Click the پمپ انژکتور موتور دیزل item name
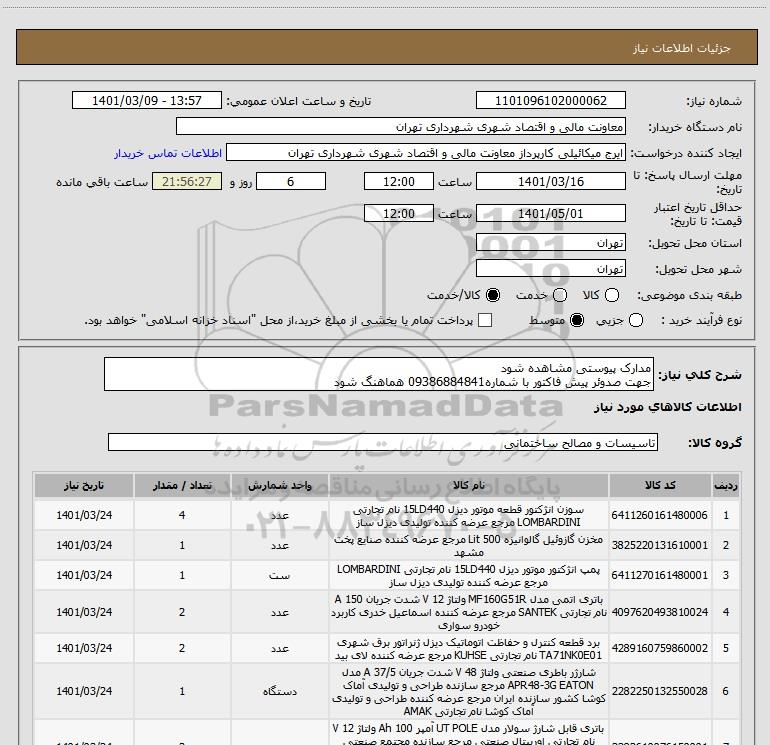 pos(468,576)
